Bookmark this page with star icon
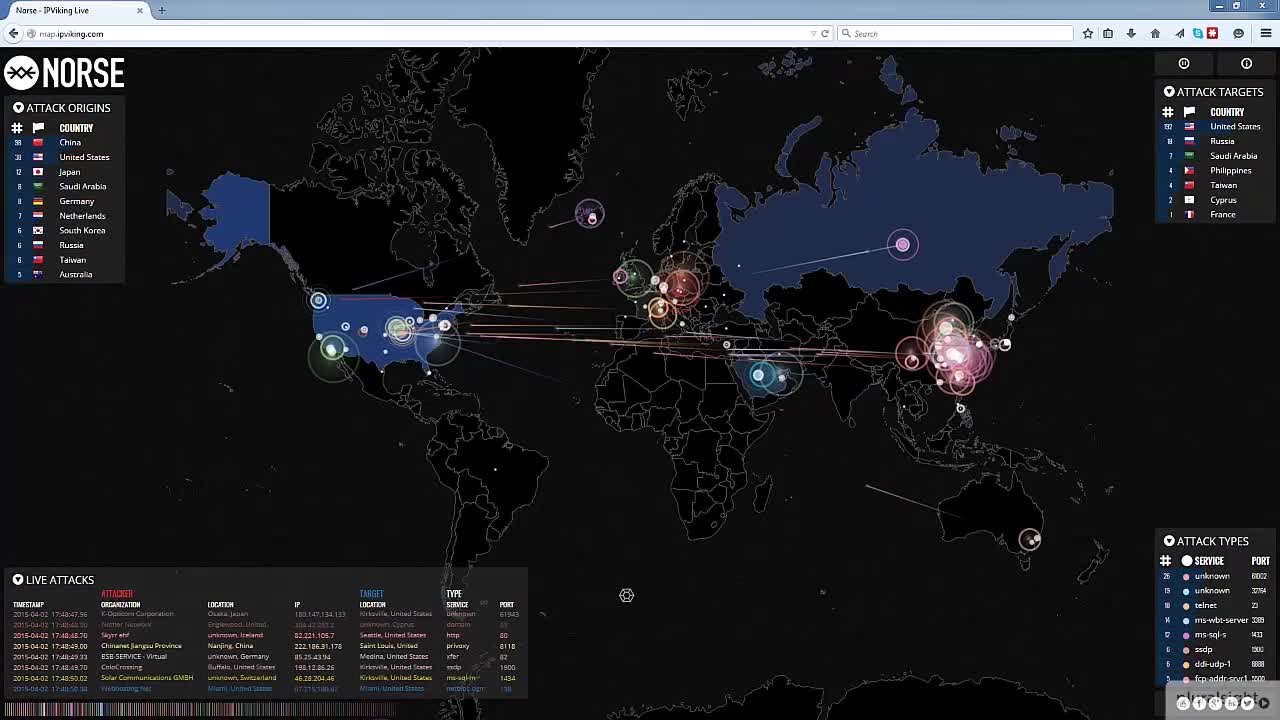Viewport: 1280px width, 720px height. click(x=1088, y=33)
